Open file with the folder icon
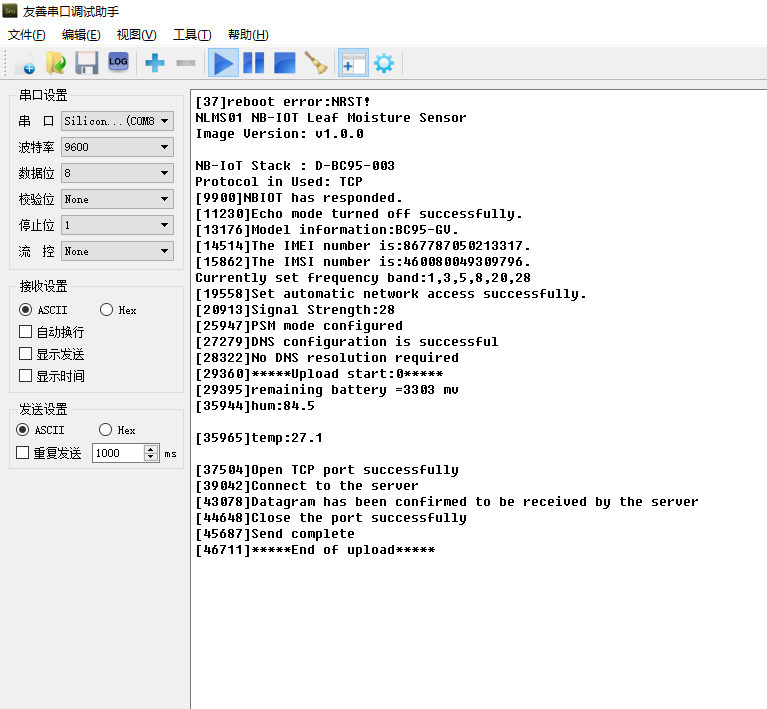 pyautogui.click(x=56, y=63)
